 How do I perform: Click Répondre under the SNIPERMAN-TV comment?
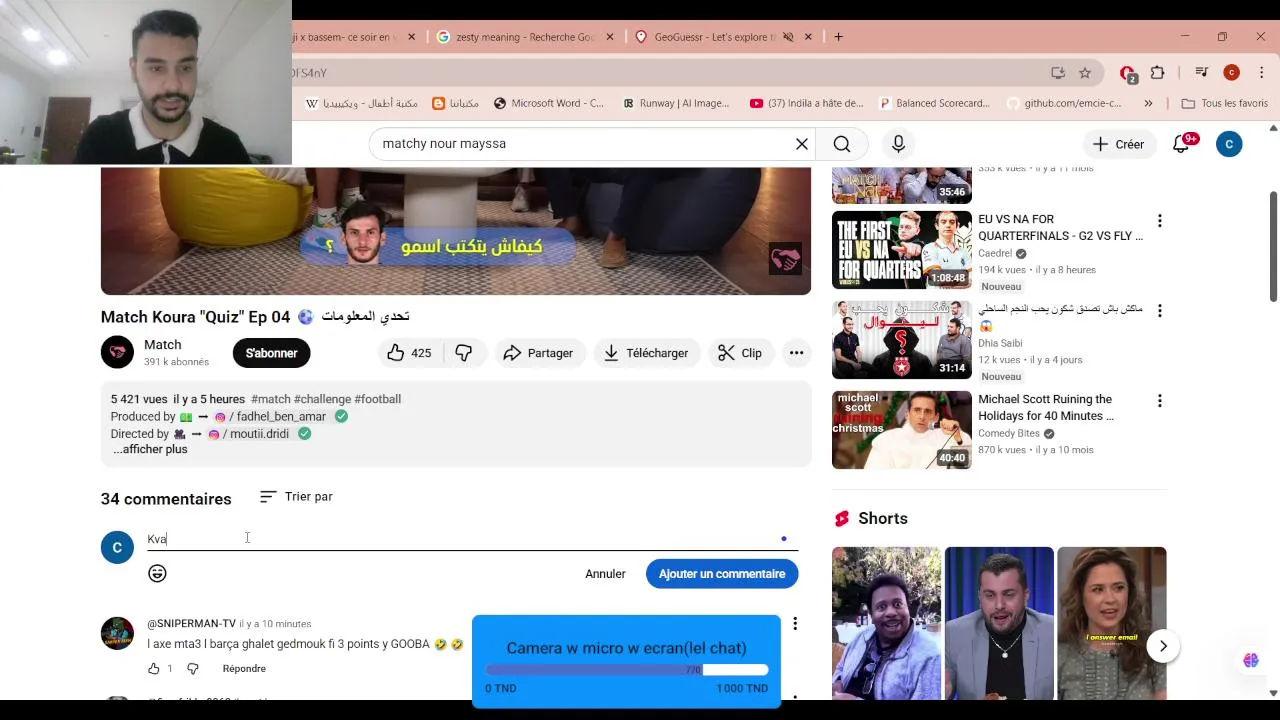[x=244, y=669]
